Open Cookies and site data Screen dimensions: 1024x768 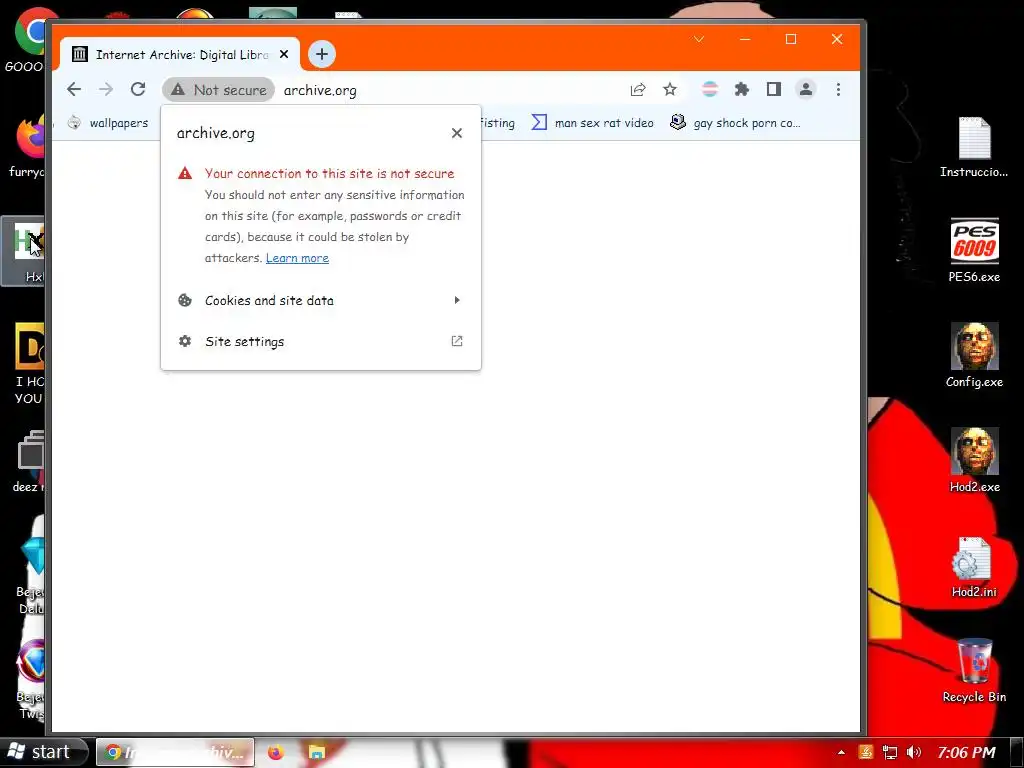[321, 300]
